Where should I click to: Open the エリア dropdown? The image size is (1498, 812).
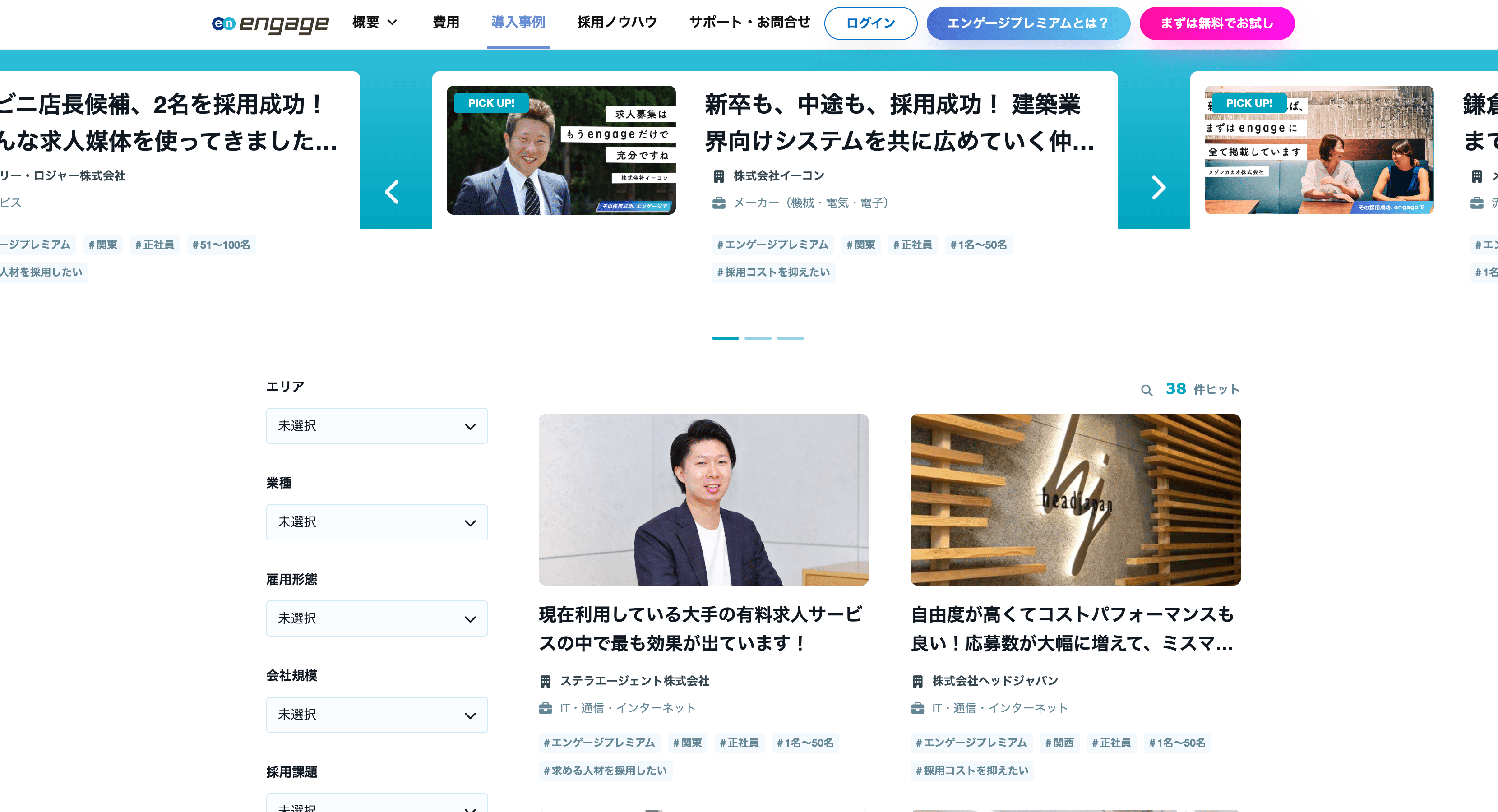(x=377, y=426)
